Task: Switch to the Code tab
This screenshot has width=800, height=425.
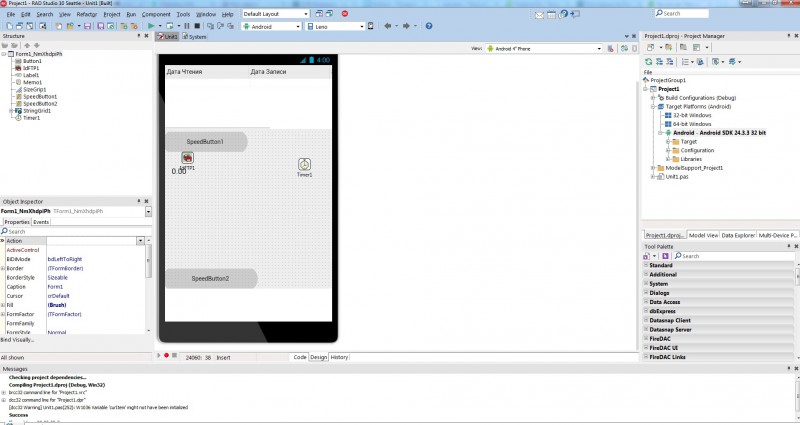Action: [300, 357]
